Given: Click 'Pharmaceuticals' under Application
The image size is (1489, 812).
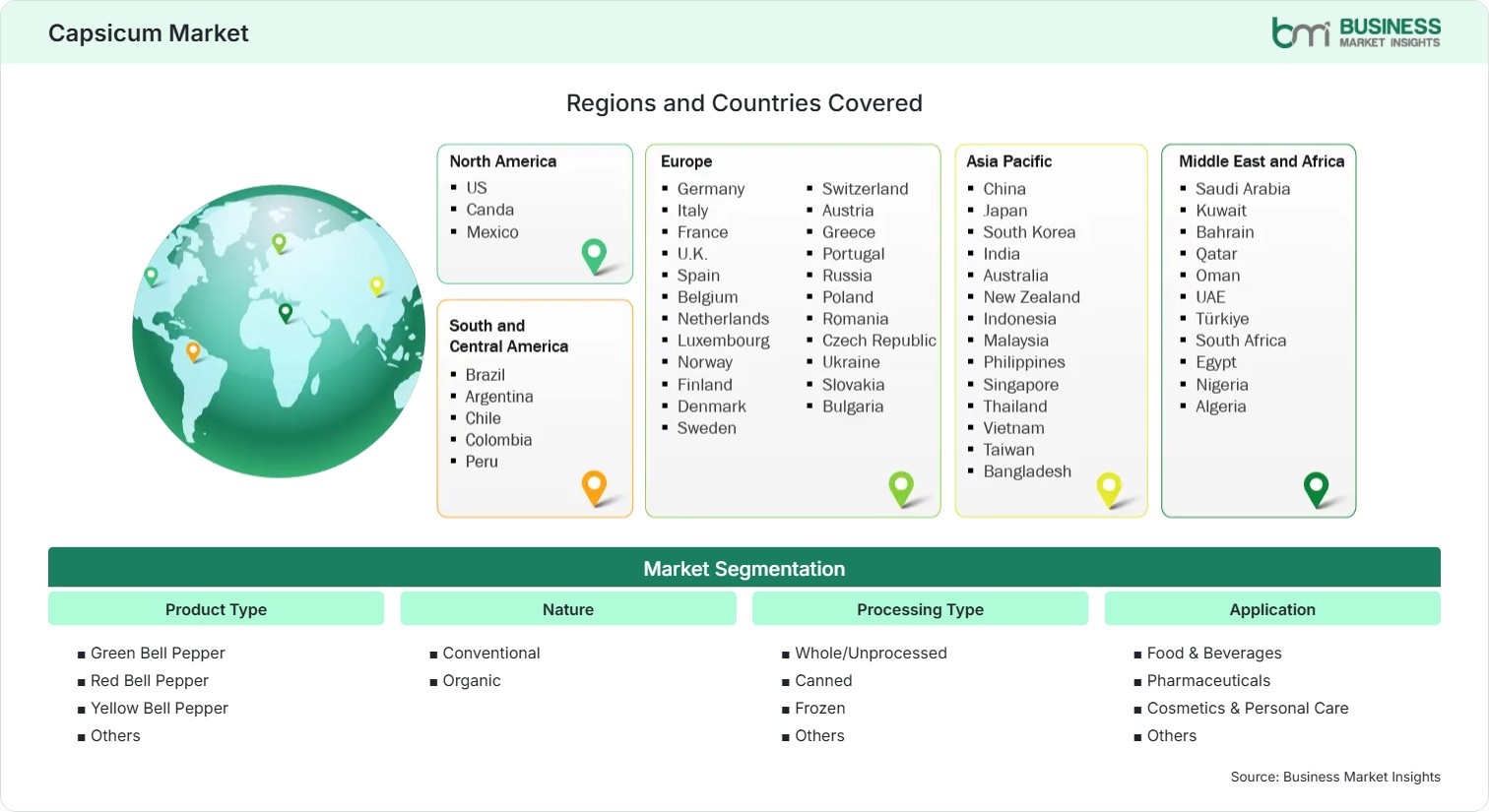Looking at the screenshot, I should (x=1208, y=680).
